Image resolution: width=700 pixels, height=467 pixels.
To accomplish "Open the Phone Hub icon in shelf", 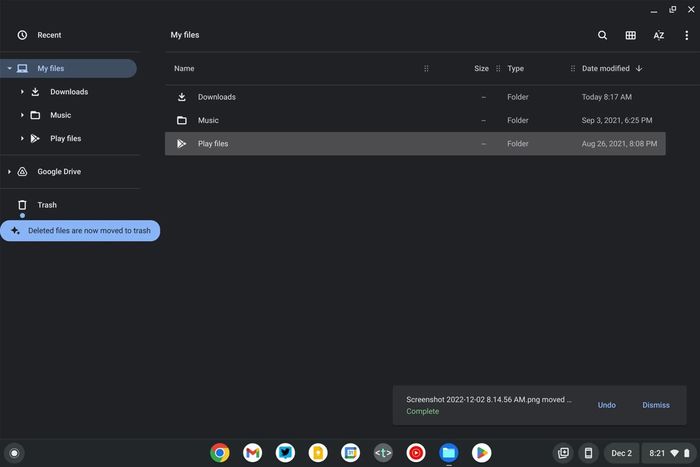I will [588, 453].
